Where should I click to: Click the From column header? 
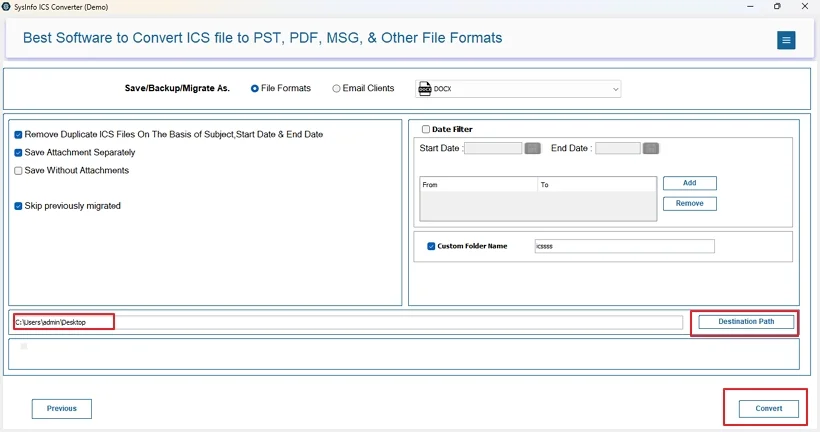(x=479, y=185)
